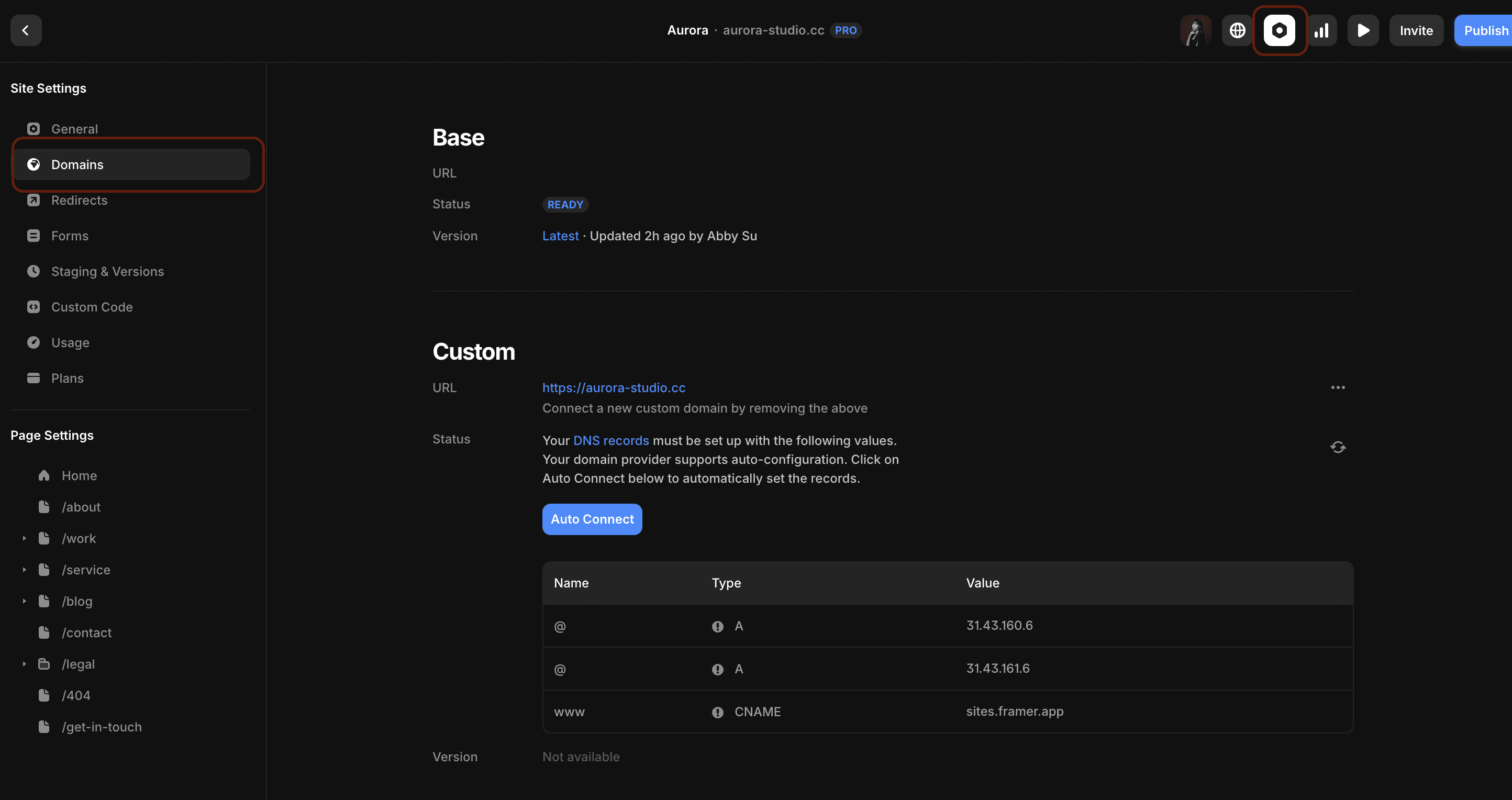Publish the site

1486,30
